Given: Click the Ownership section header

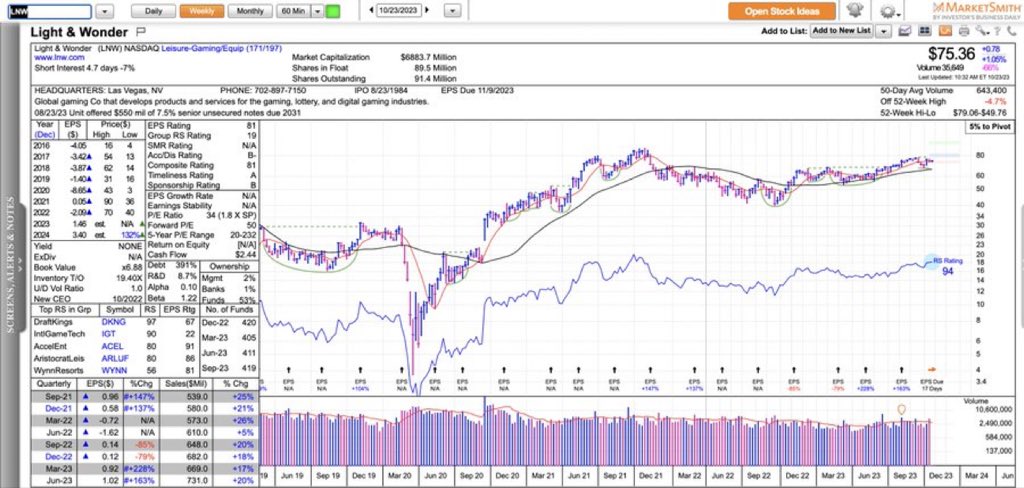Looking at the screenshot, I should (x=229, y=267).
